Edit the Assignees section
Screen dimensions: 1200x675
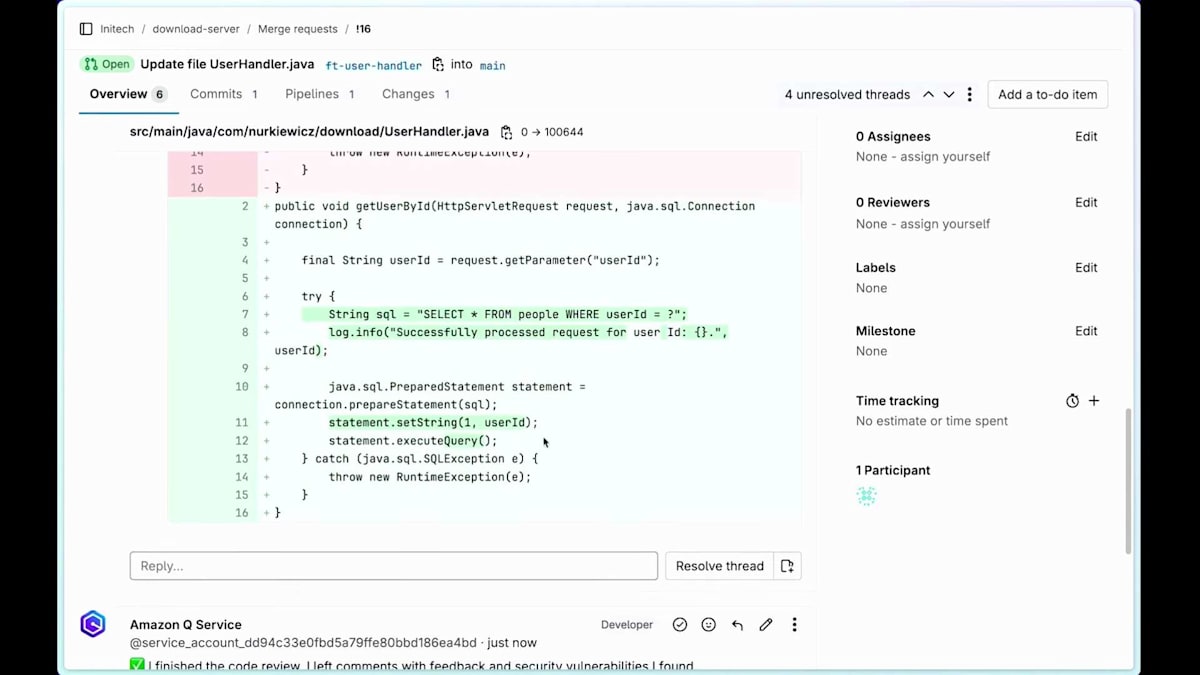[x=1086, y=136]
